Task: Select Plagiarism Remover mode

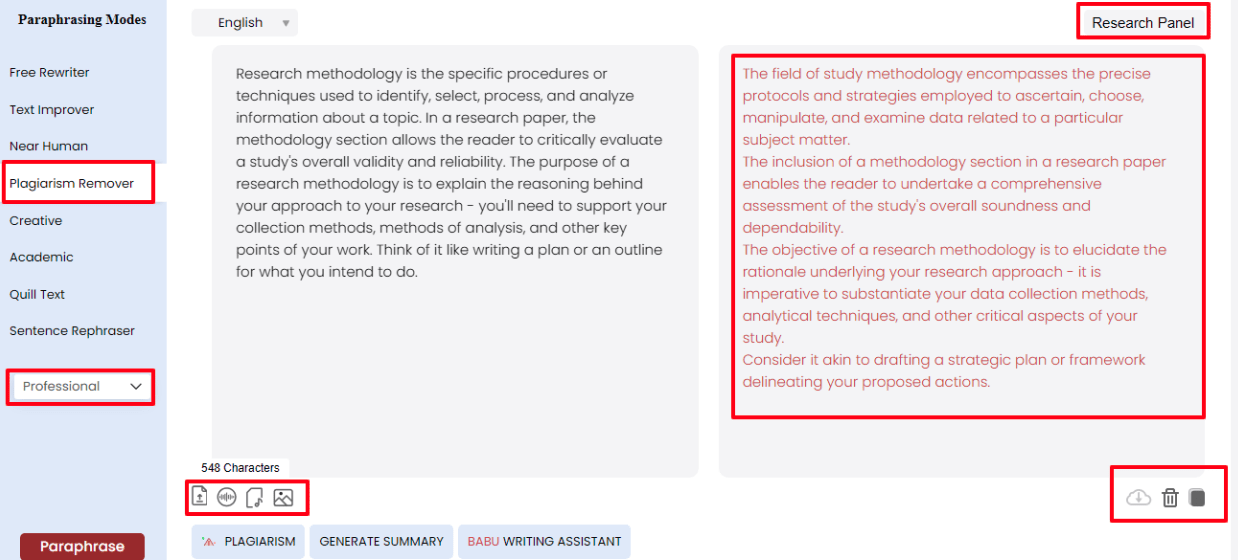Action: click(x=72, y=183)
